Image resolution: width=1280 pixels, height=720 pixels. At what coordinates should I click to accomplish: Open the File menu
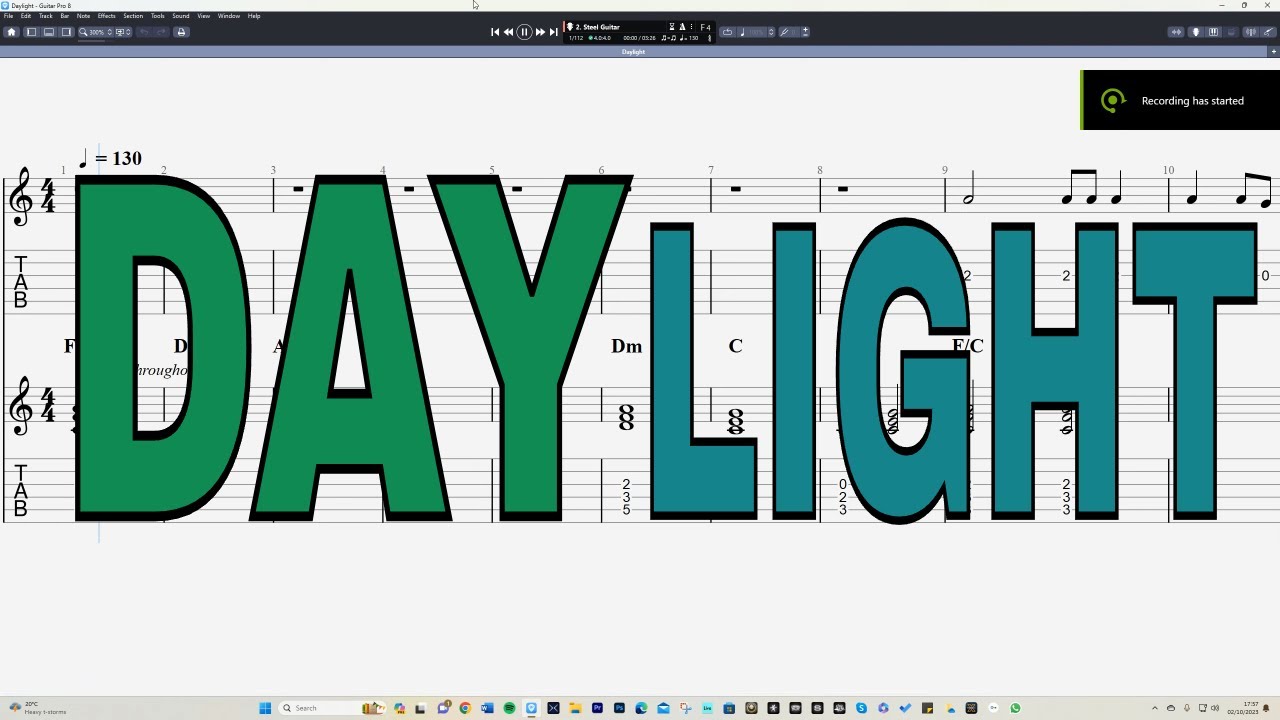point(8,16)
